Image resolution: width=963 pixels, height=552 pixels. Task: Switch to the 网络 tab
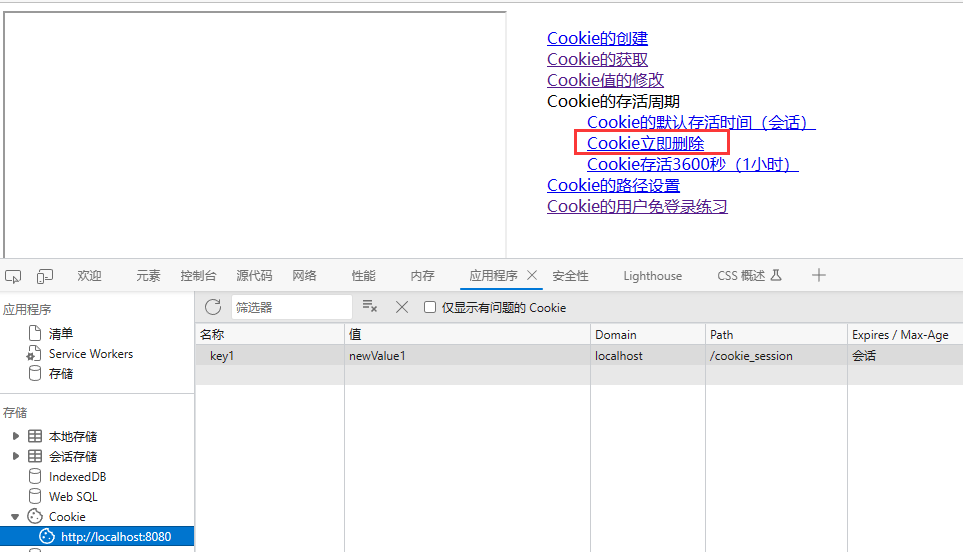(305, 276)
